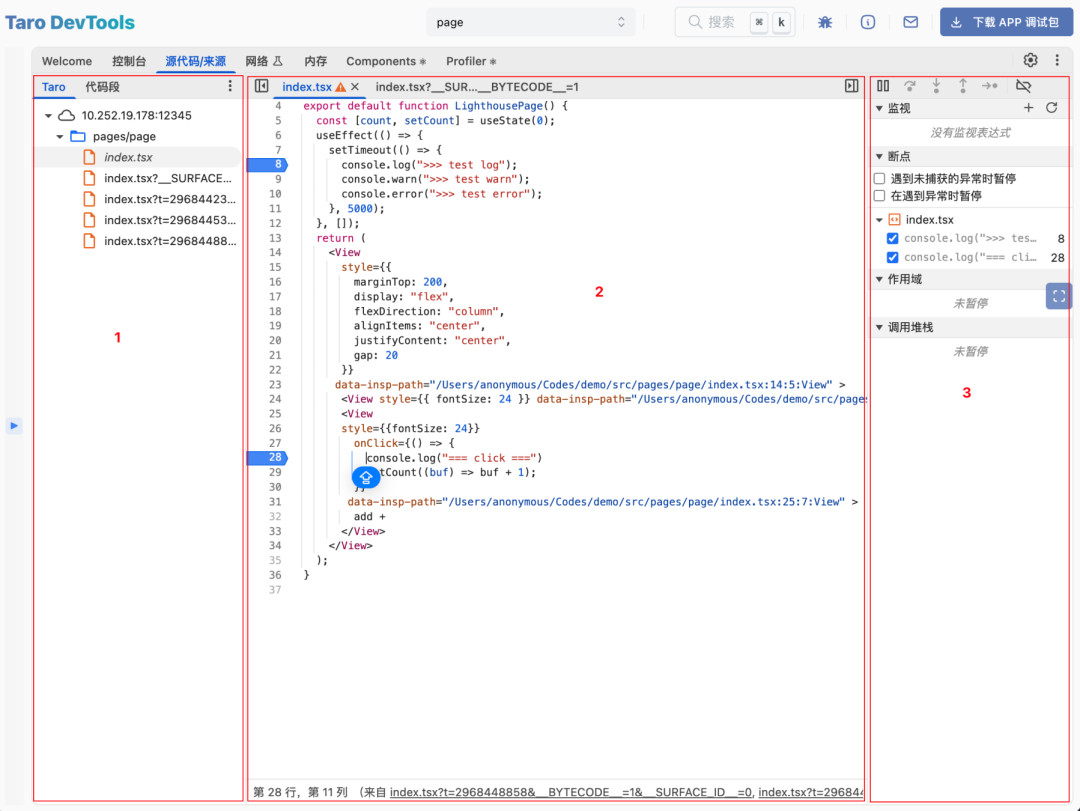Step into next function call

click(x=936, y=85)
